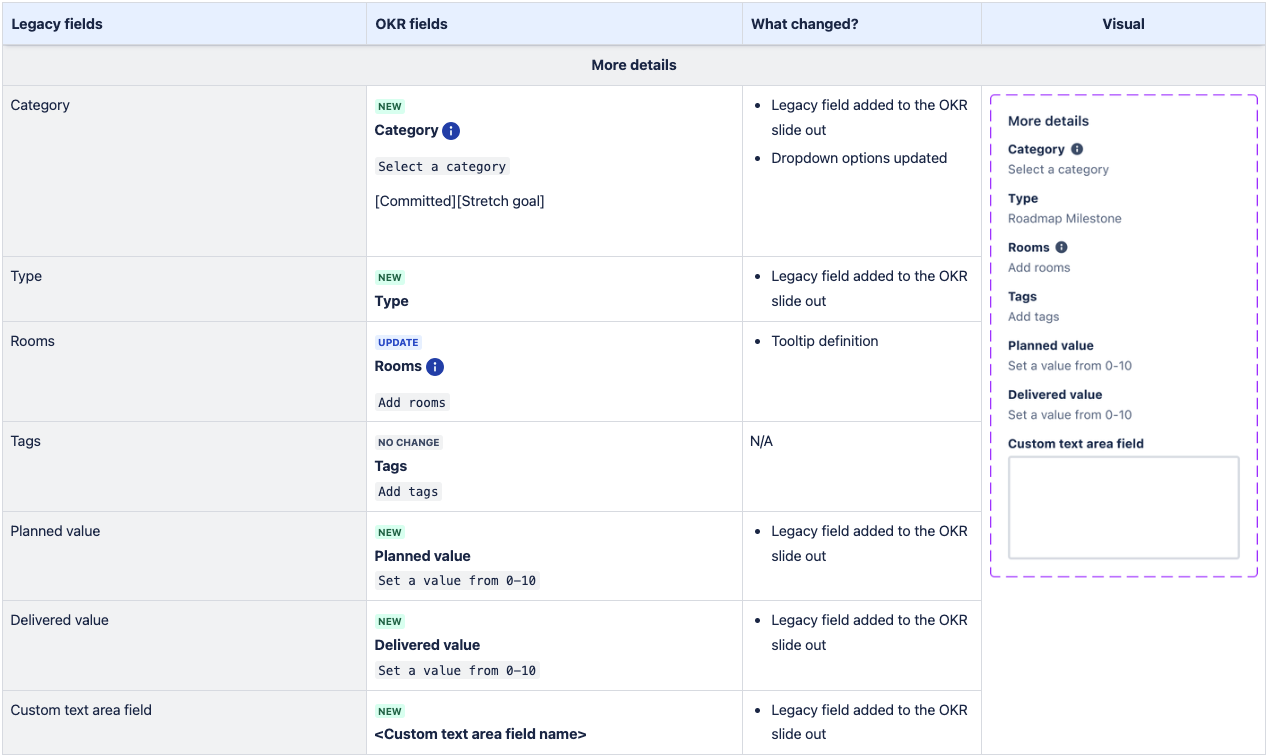
Task: Open the Category info tooltip in the visual panel
Action: tap(1077, 149)
